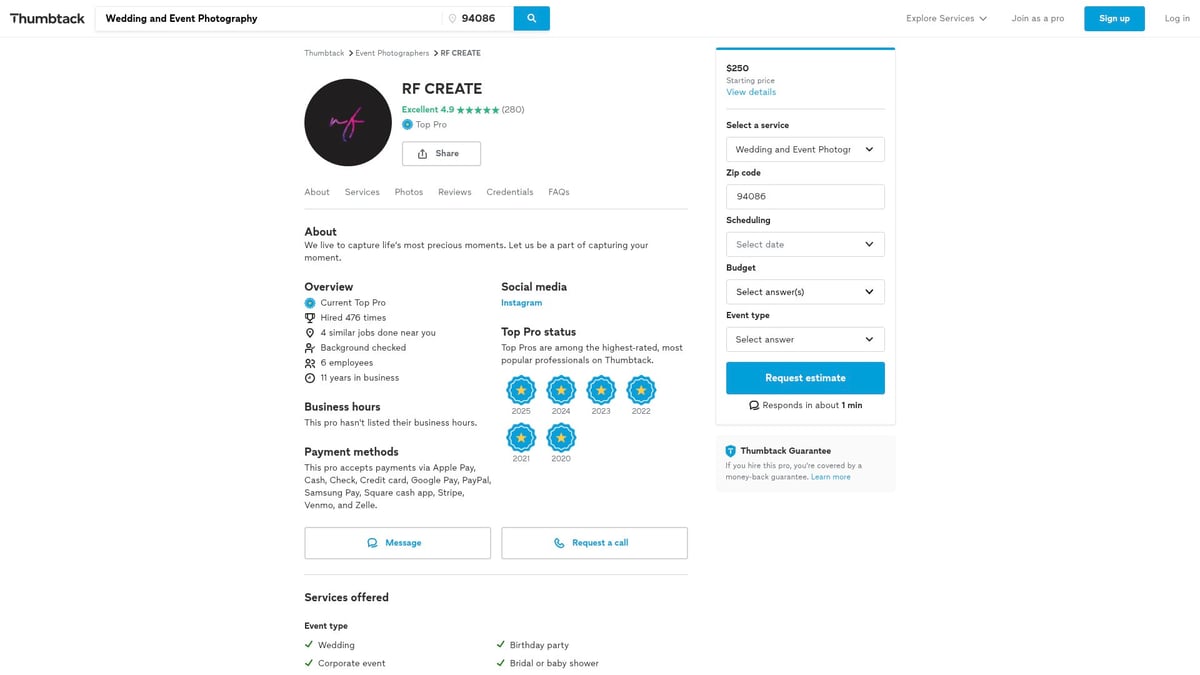The width and height of the screenshot is (1200, 675).
Task: Expand the Budget answer dropdown
Action: (x=805, y=292)
